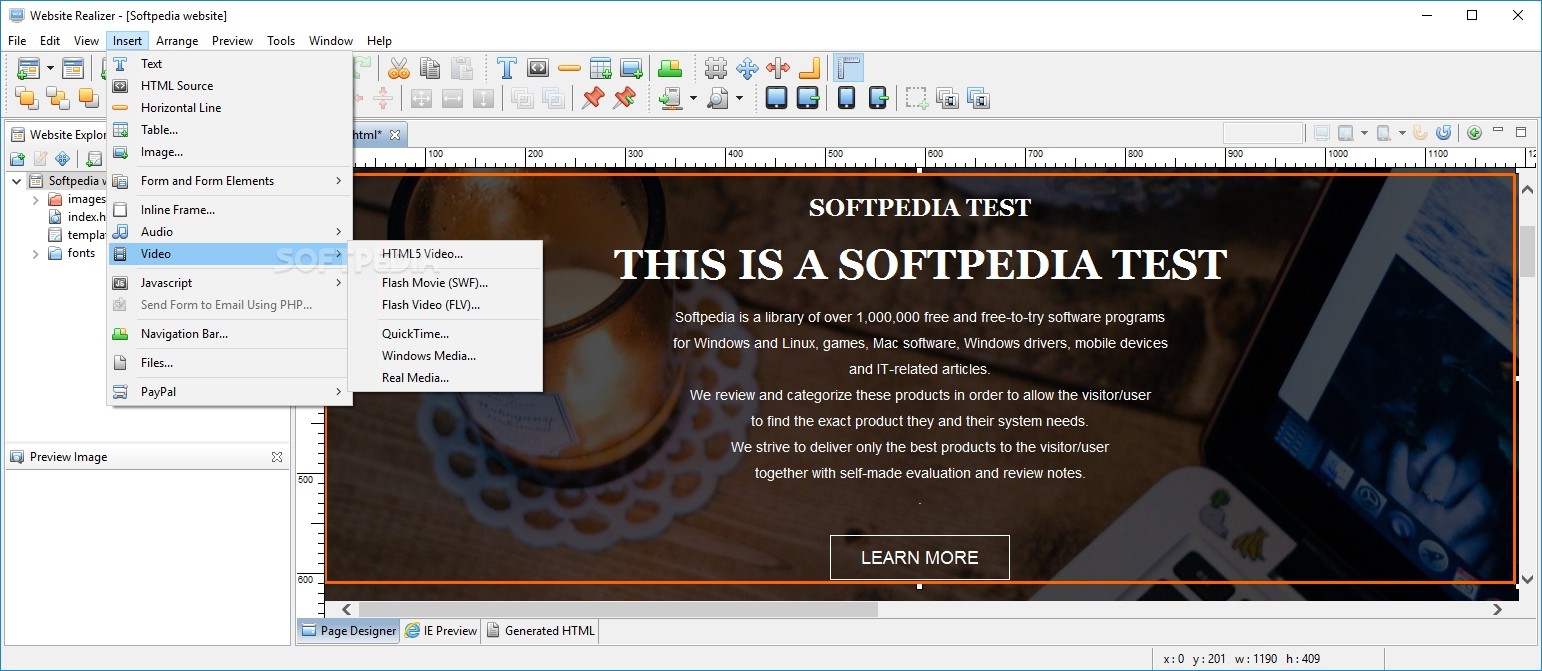Image resolution: width=1542 pixels, height=671 pixels.
Task: Click the orange corner guide icon
Action: 809,68
